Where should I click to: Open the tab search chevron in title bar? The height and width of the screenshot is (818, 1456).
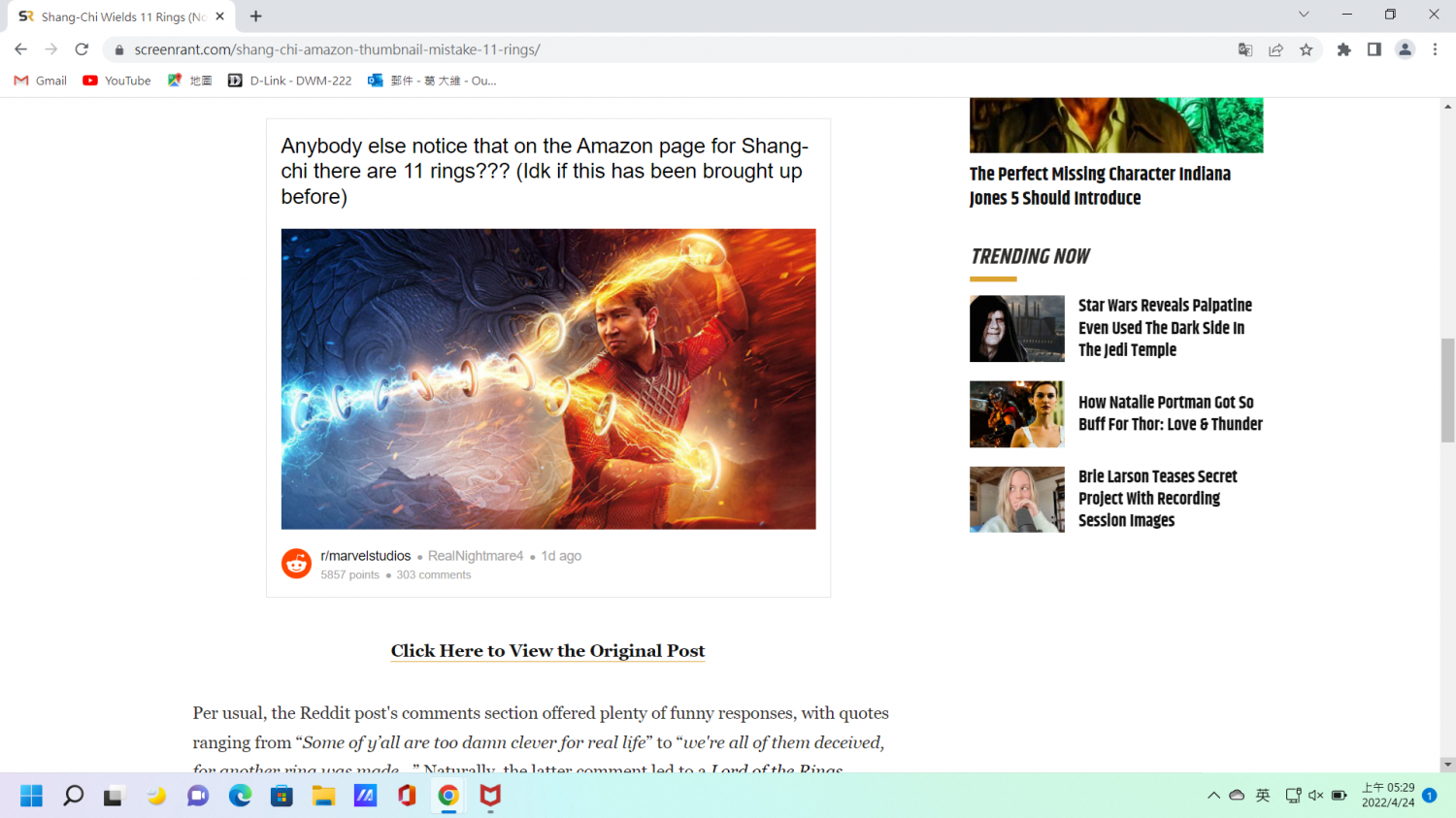point(1304,15)
